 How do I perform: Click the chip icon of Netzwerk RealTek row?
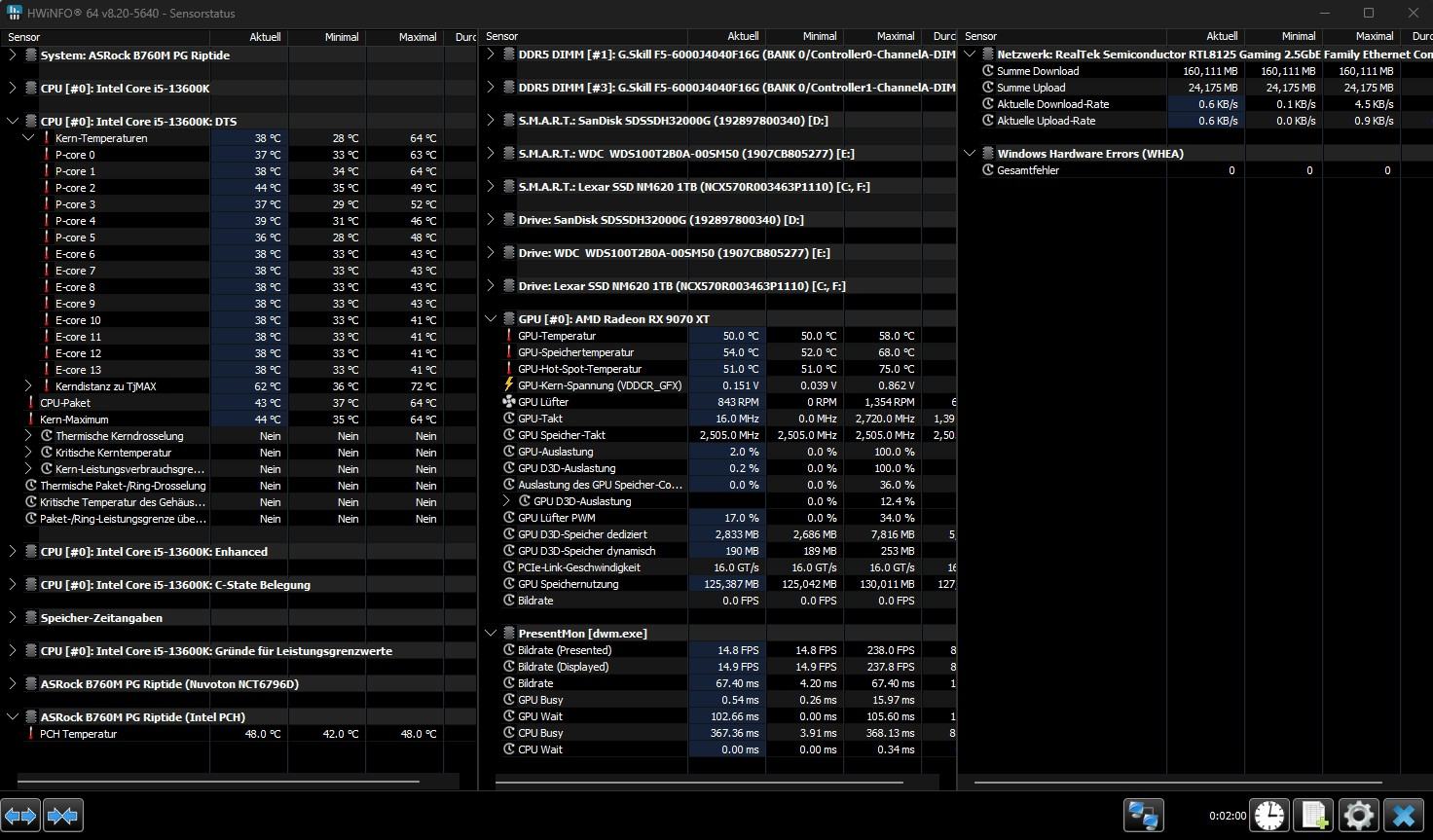[x=987, y=55]
